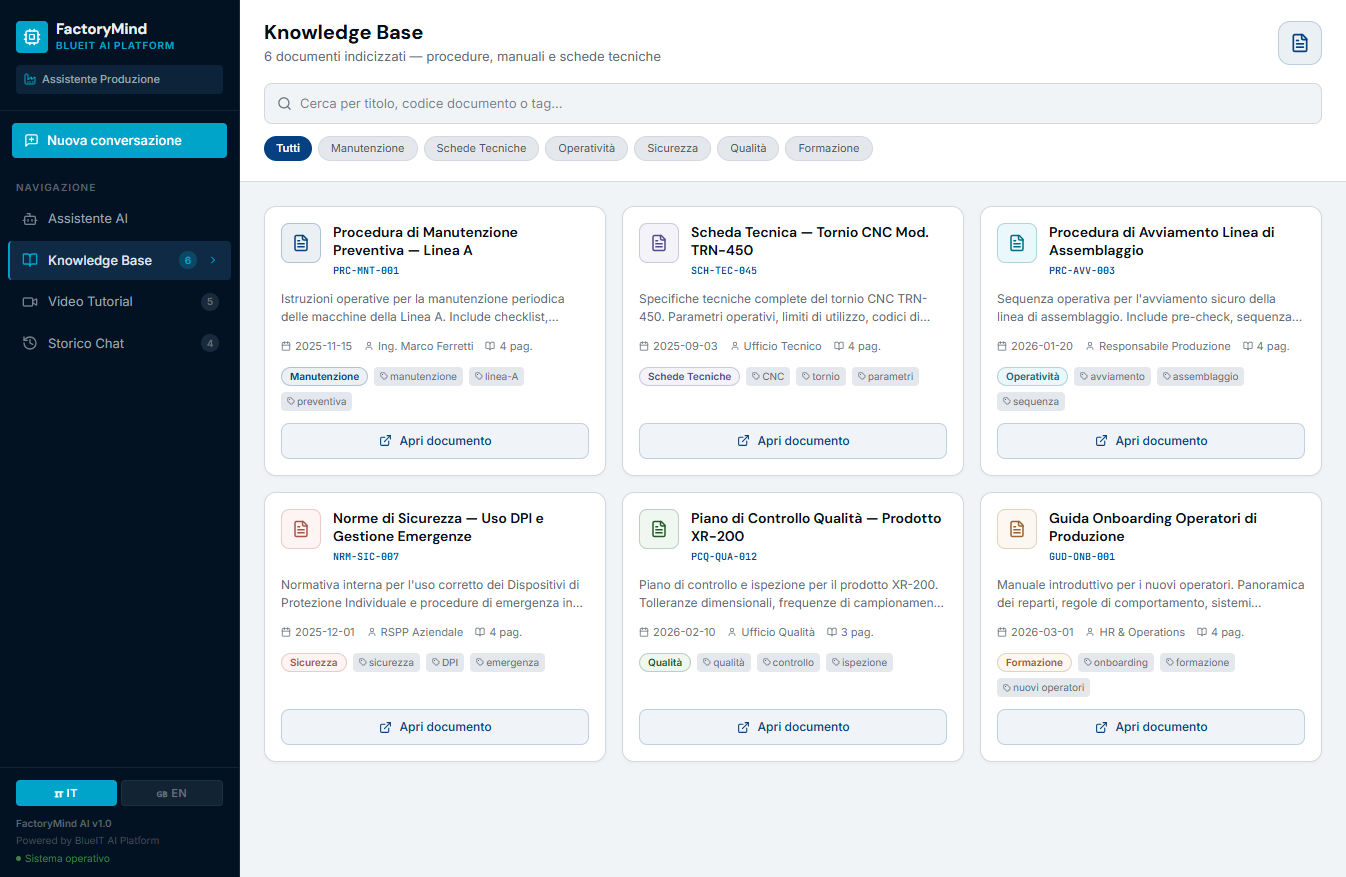
Task: Start a Nuova conversazione
Action: 119,140
